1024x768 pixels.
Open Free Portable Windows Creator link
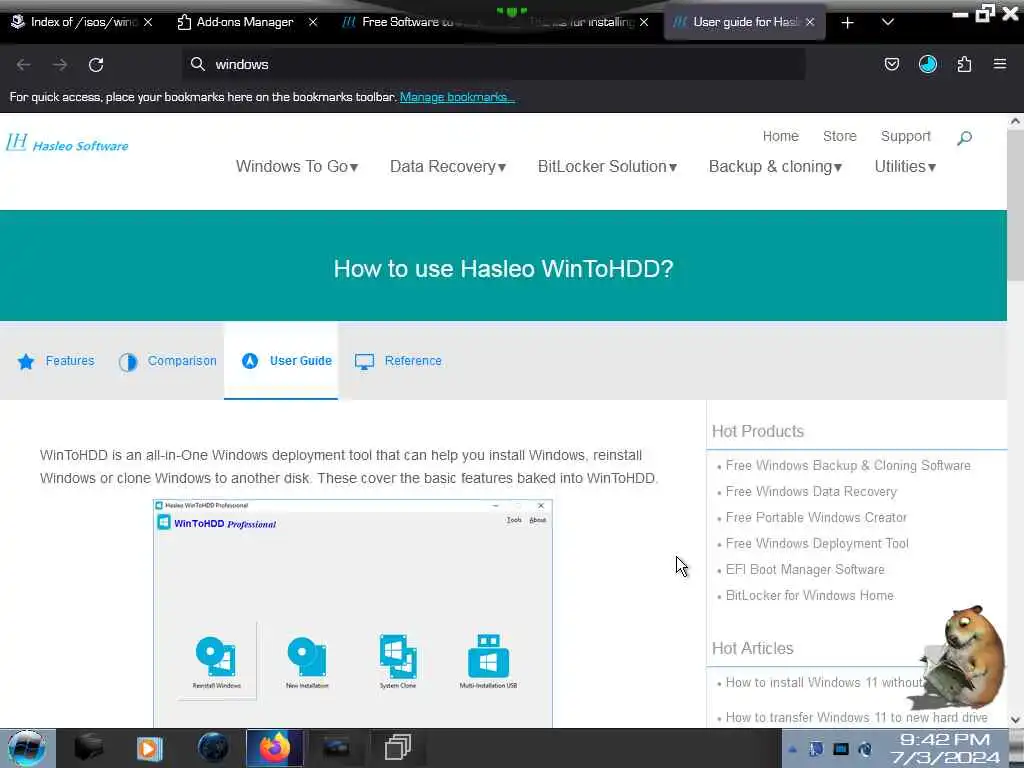(x=816, y=518)
